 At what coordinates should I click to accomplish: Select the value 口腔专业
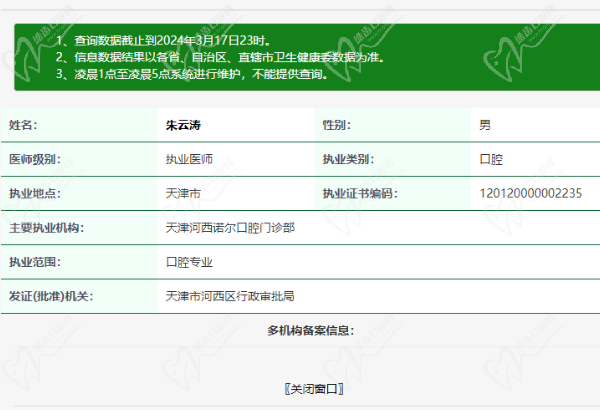189,262
